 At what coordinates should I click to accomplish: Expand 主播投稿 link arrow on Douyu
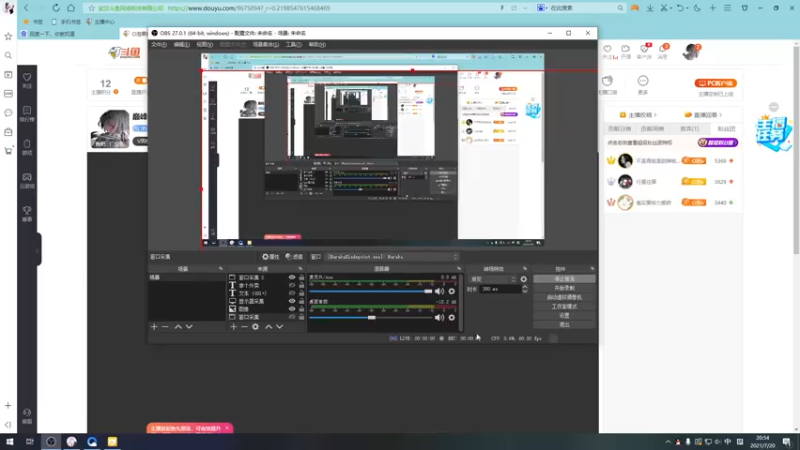655,115
